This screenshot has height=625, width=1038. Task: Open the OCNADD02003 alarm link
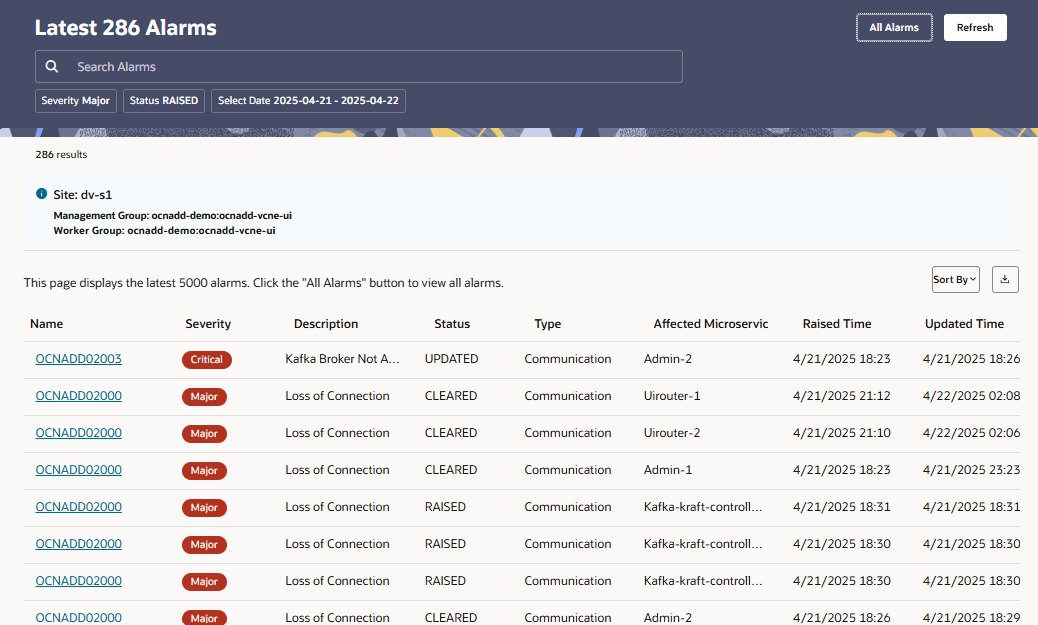pos(79,359)
